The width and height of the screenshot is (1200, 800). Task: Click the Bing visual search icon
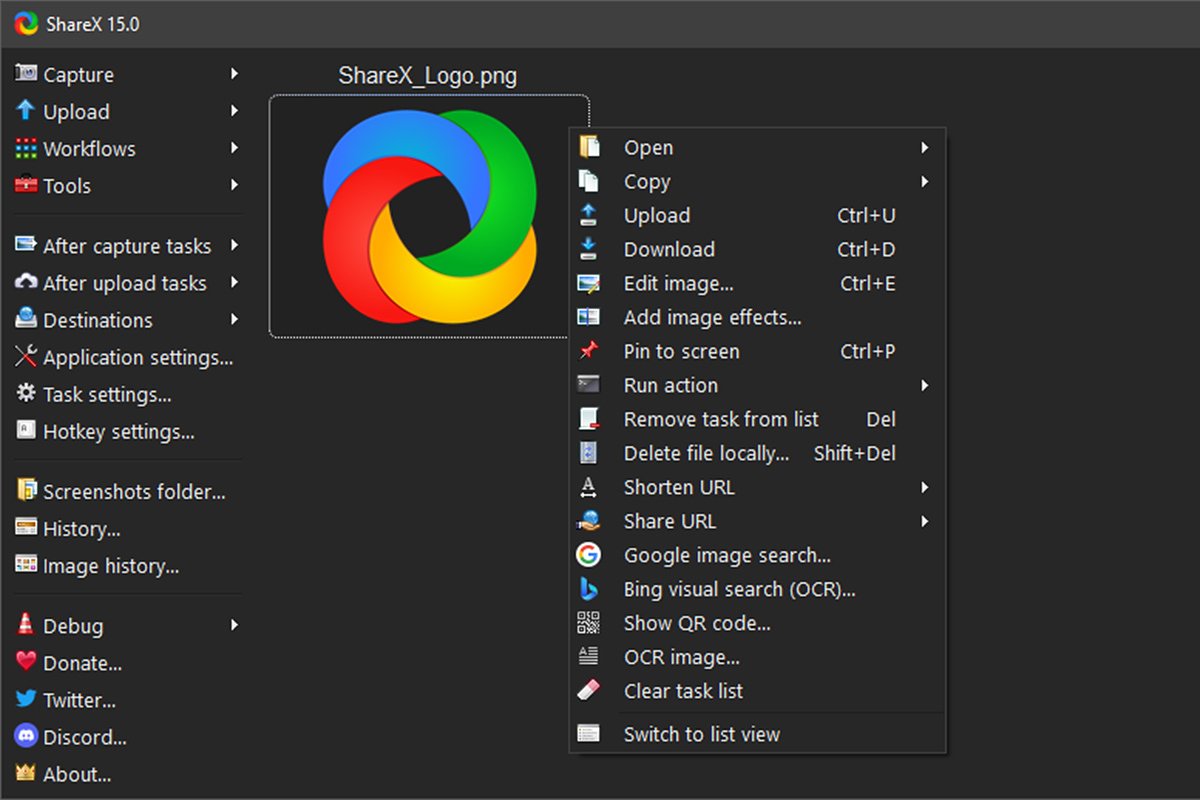[589, 589]
